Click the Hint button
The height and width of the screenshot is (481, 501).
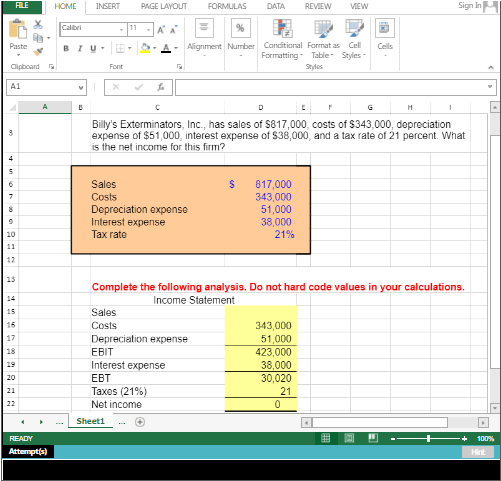click(x=478, y=452)
